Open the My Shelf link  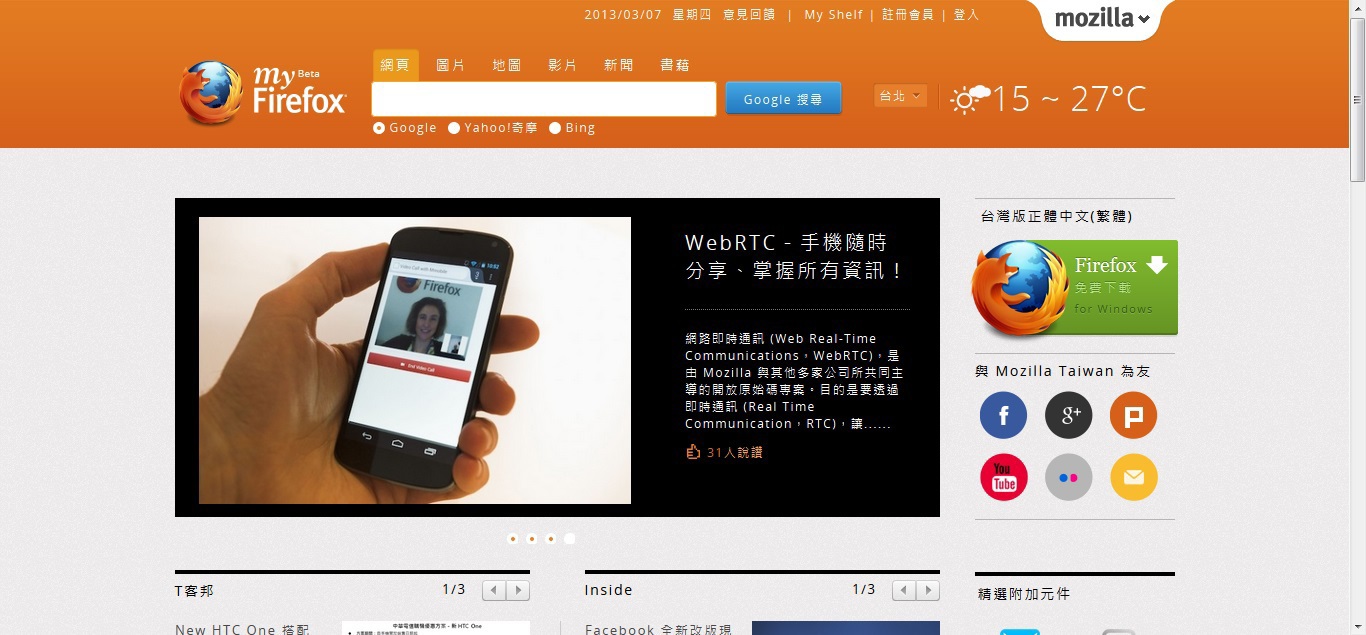(x=833, y=15)
